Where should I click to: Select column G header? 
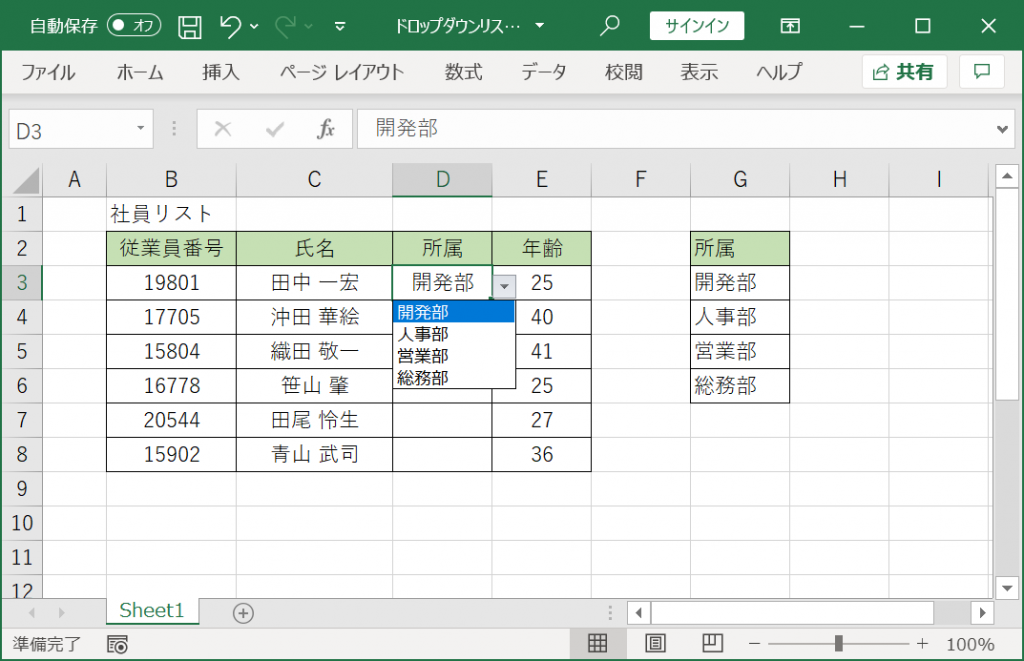(x=740, y=180)
